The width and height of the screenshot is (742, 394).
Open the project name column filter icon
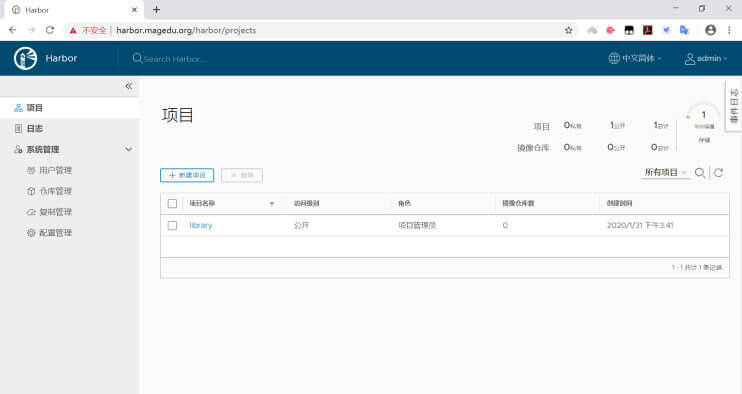[272, 204]
